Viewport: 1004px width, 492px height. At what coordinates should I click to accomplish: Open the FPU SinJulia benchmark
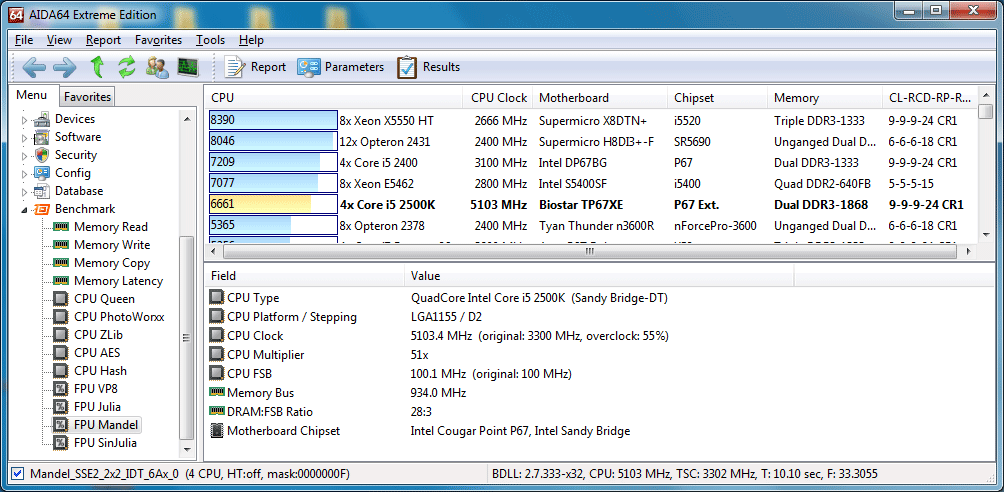click(105, 442)
